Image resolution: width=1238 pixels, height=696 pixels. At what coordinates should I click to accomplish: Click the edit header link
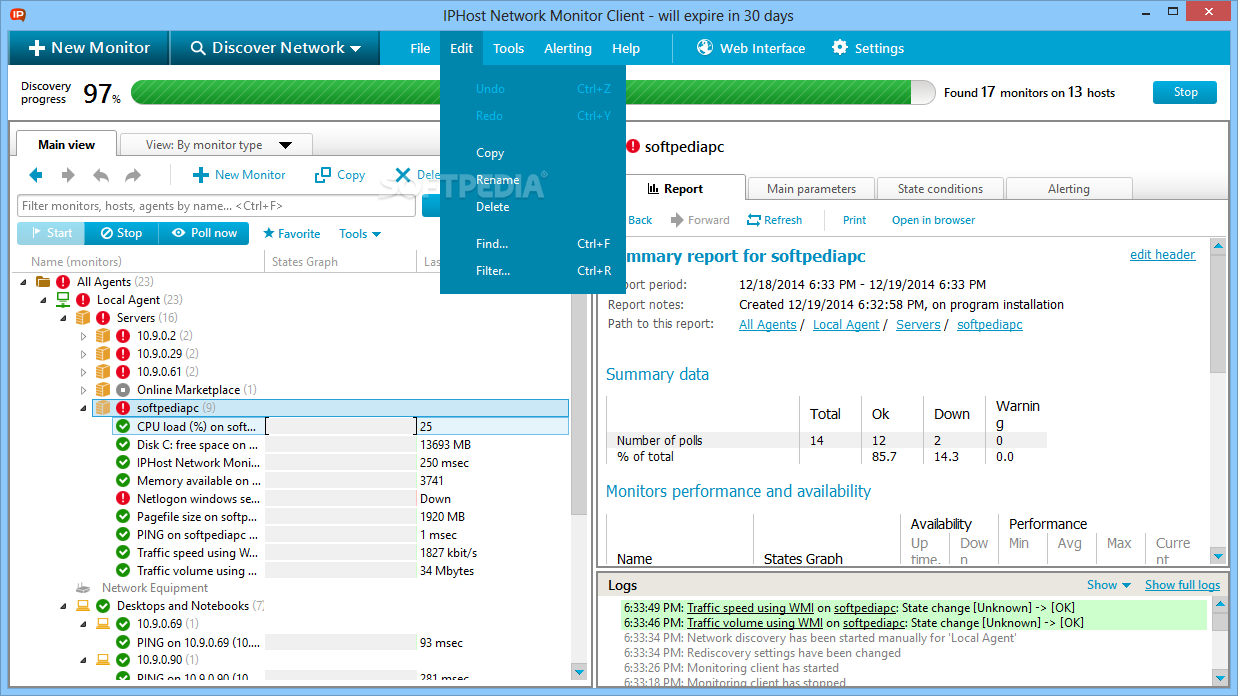tap(1162, 255)
